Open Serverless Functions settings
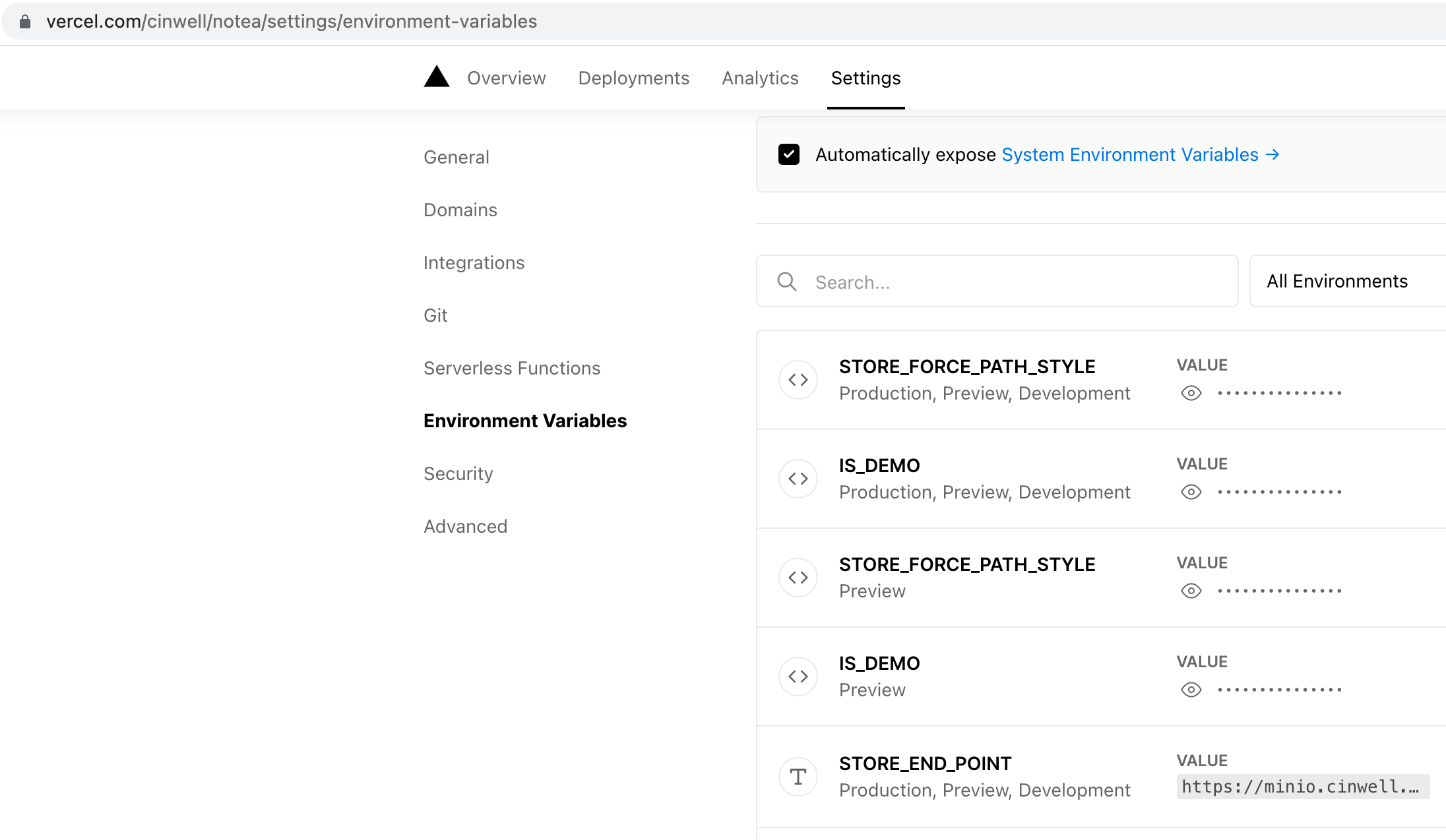1446x840 pixels. (512, 368)
